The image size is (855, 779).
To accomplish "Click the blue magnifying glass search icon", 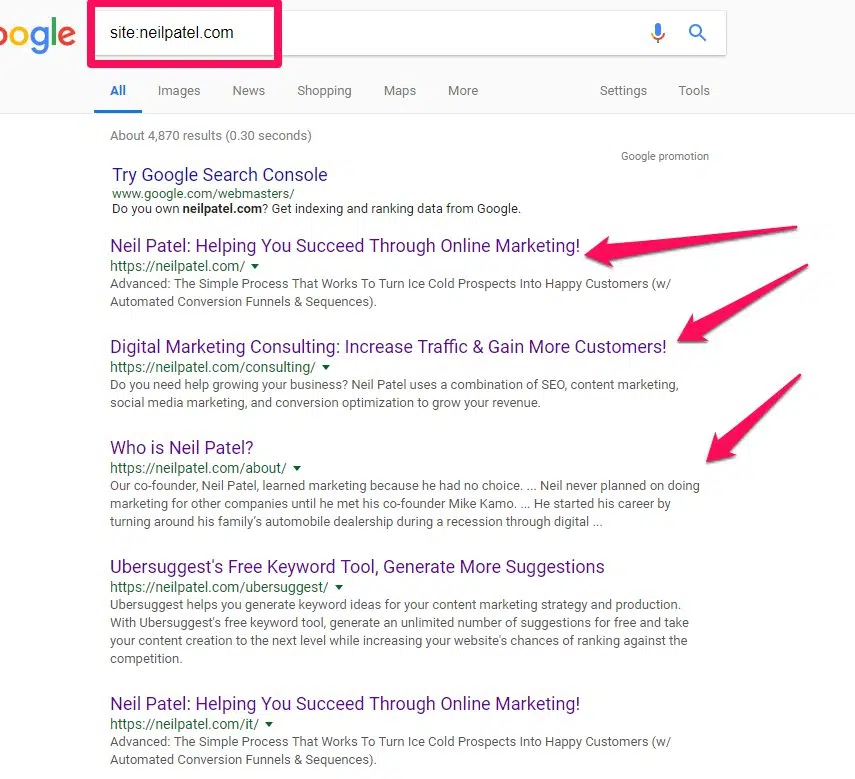I will 697,33.
